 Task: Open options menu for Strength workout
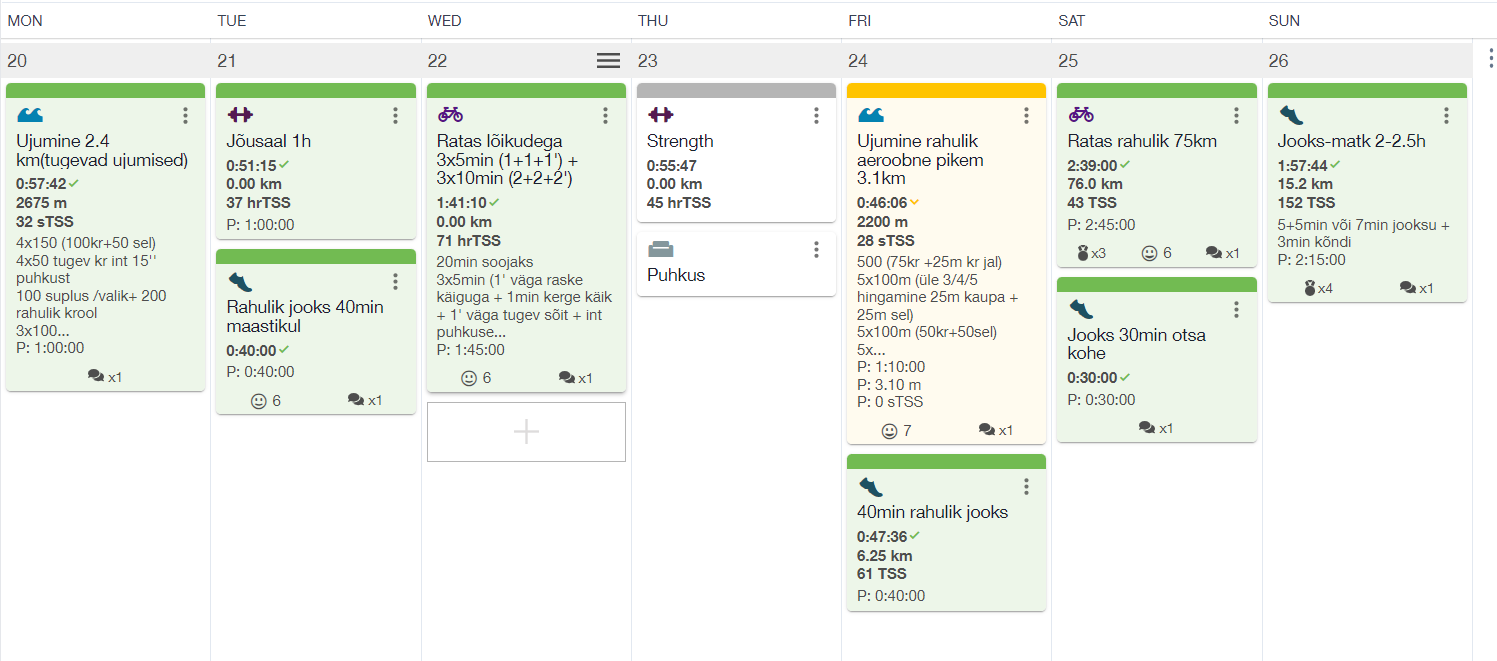tap(816, 115)
